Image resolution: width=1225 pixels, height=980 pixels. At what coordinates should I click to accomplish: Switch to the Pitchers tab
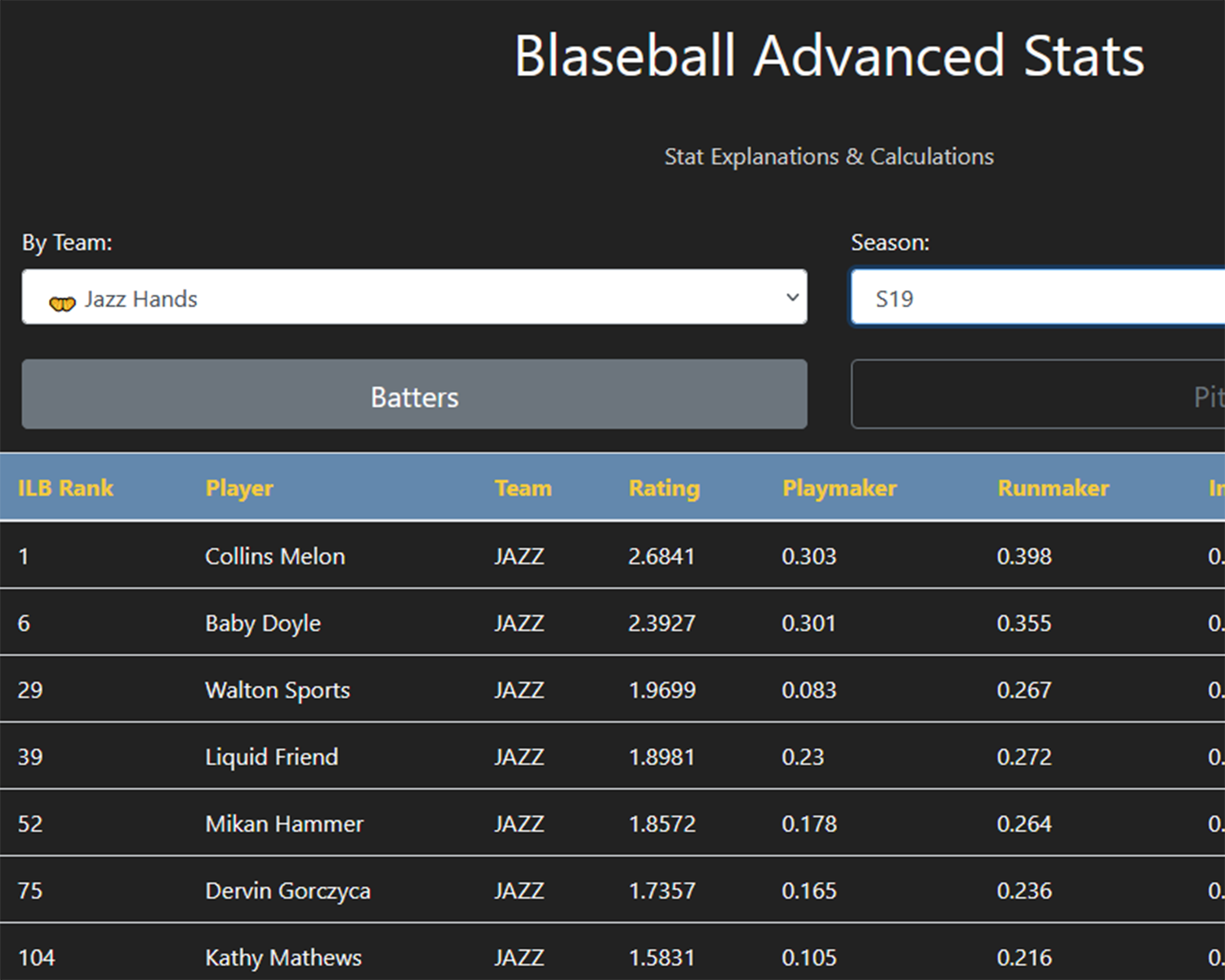pos(1037,395)
